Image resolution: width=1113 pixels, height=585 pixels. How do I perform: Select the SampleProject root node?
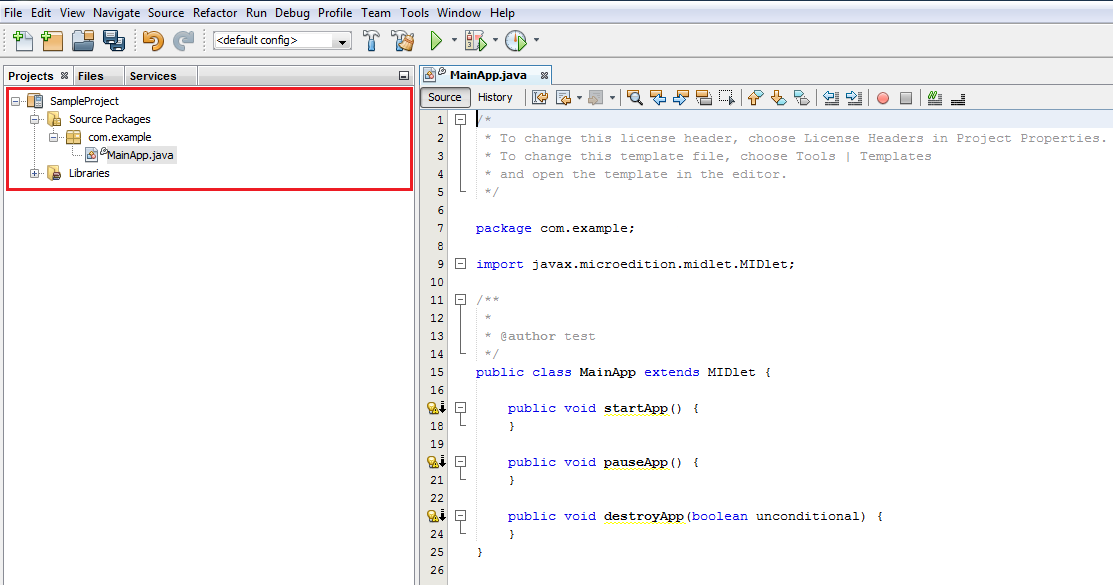click(84, 102)
